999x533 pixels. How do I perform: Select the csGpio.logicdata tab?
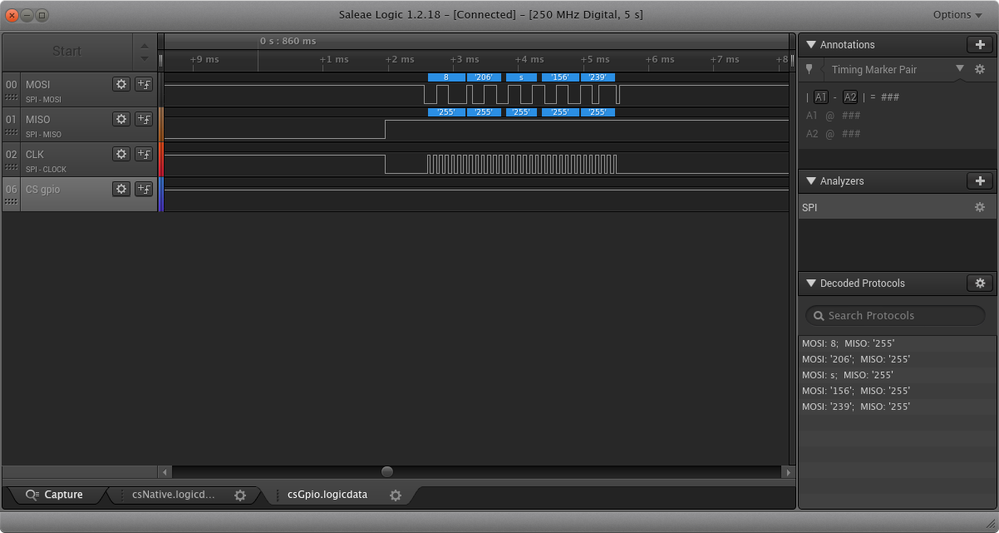coord(327,494)
